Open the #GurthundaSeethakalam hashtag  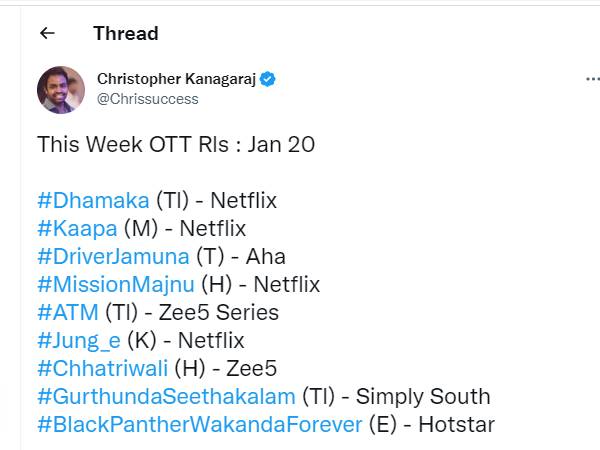(x=166, y=396)
